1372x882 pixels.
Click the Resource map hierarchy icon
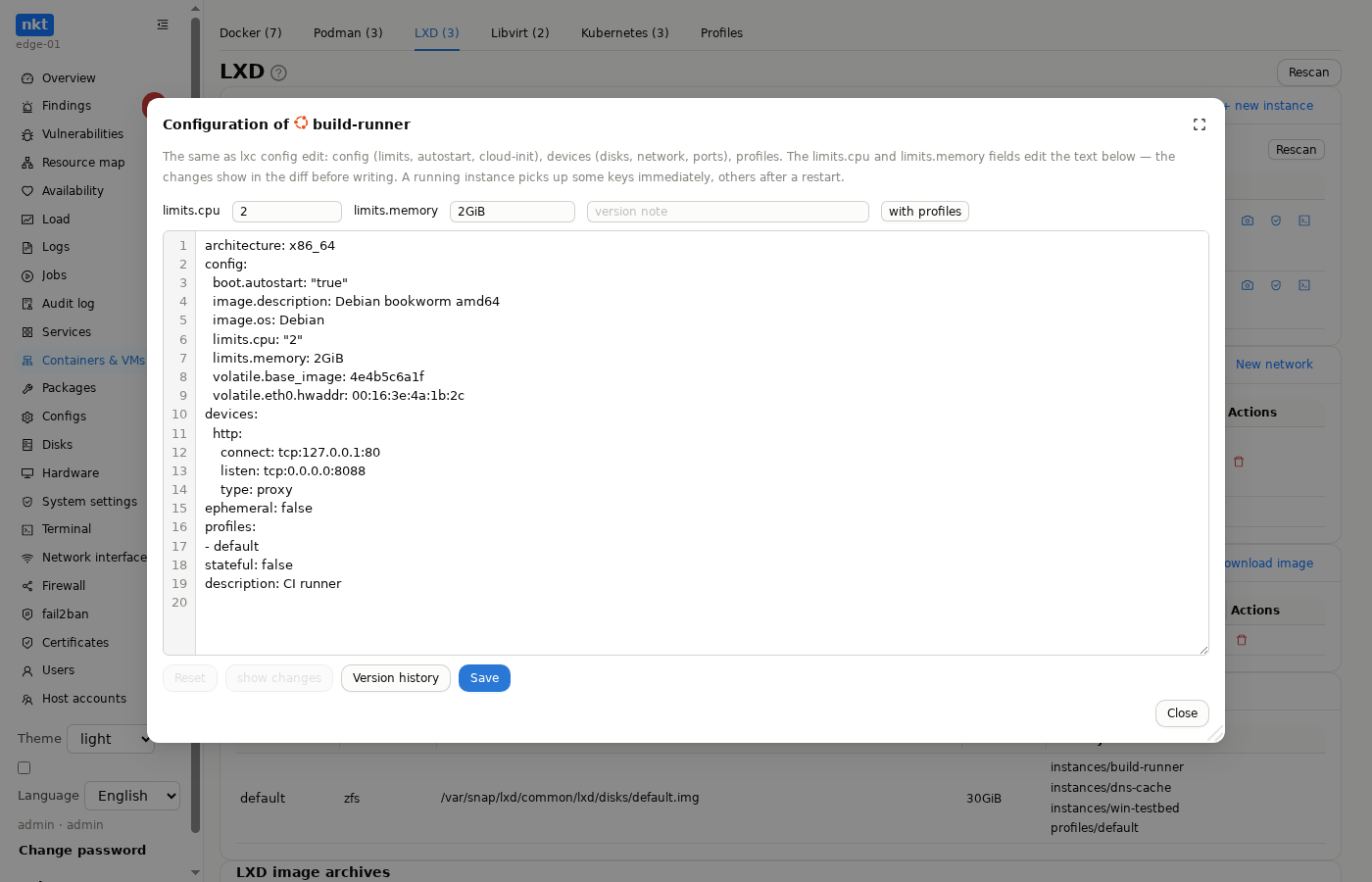[x=27, y=163]
